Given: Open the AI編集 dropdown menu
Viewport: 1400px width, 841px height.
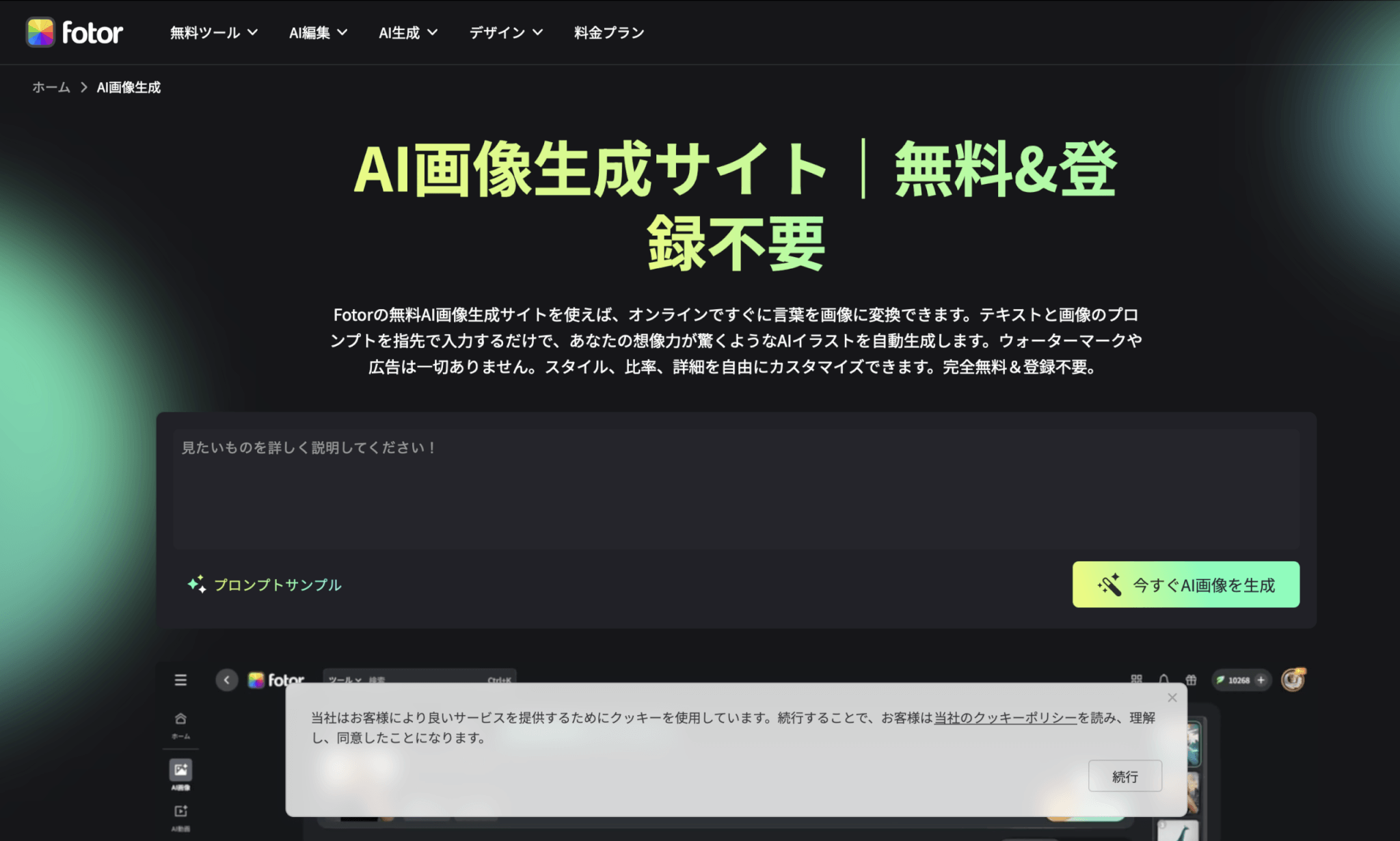Looking at the screenshot, I should (x=318, y=32).
